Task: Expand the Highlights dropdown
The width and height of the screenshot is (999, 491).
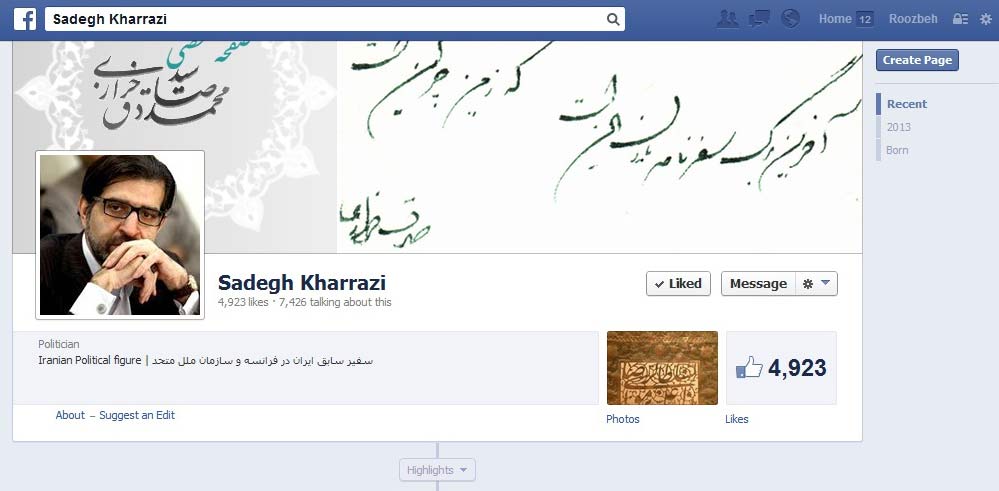Action: pos(437,470)
